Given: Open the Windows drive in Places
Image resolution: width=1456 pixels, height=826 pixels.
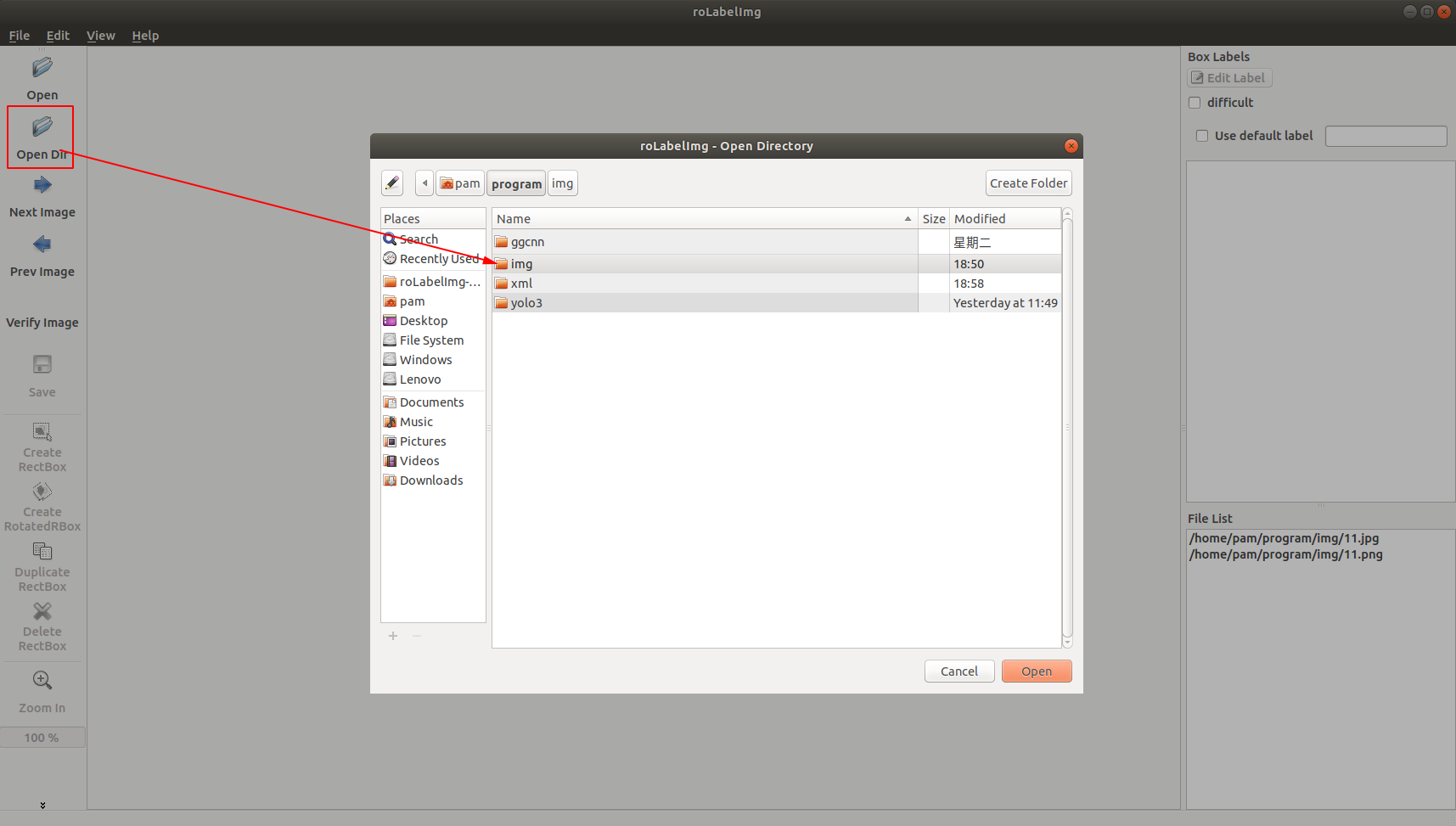Looking at the screenshot, I should [433, 360].
